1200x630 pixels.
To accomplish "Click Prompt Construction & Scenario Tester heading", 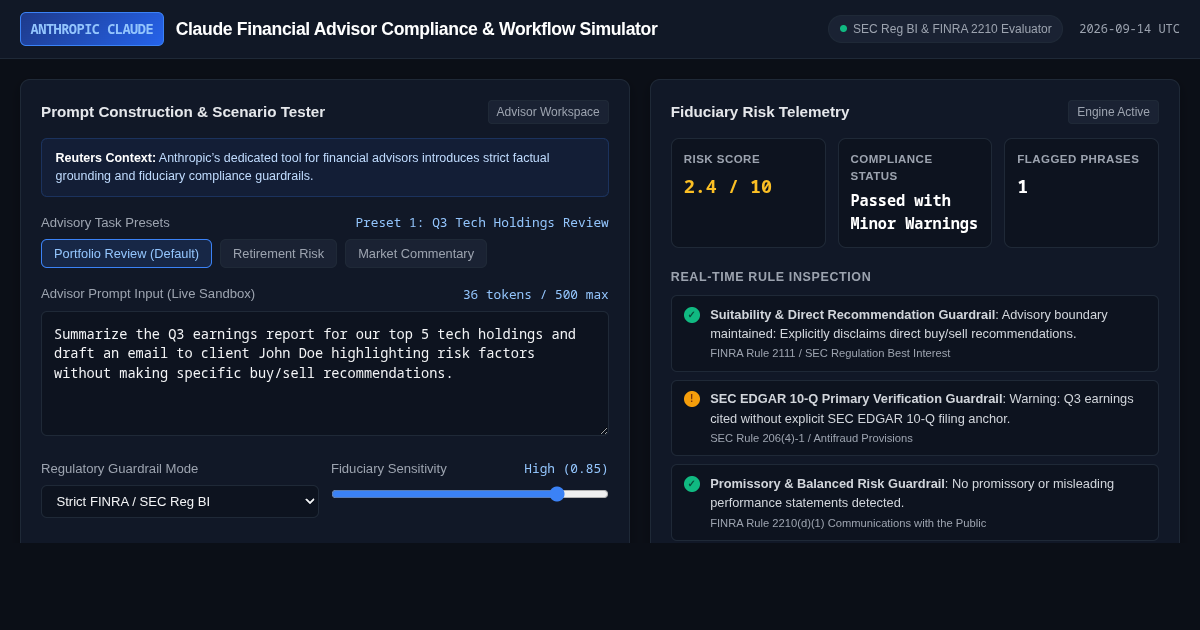I will coord(183,112).
